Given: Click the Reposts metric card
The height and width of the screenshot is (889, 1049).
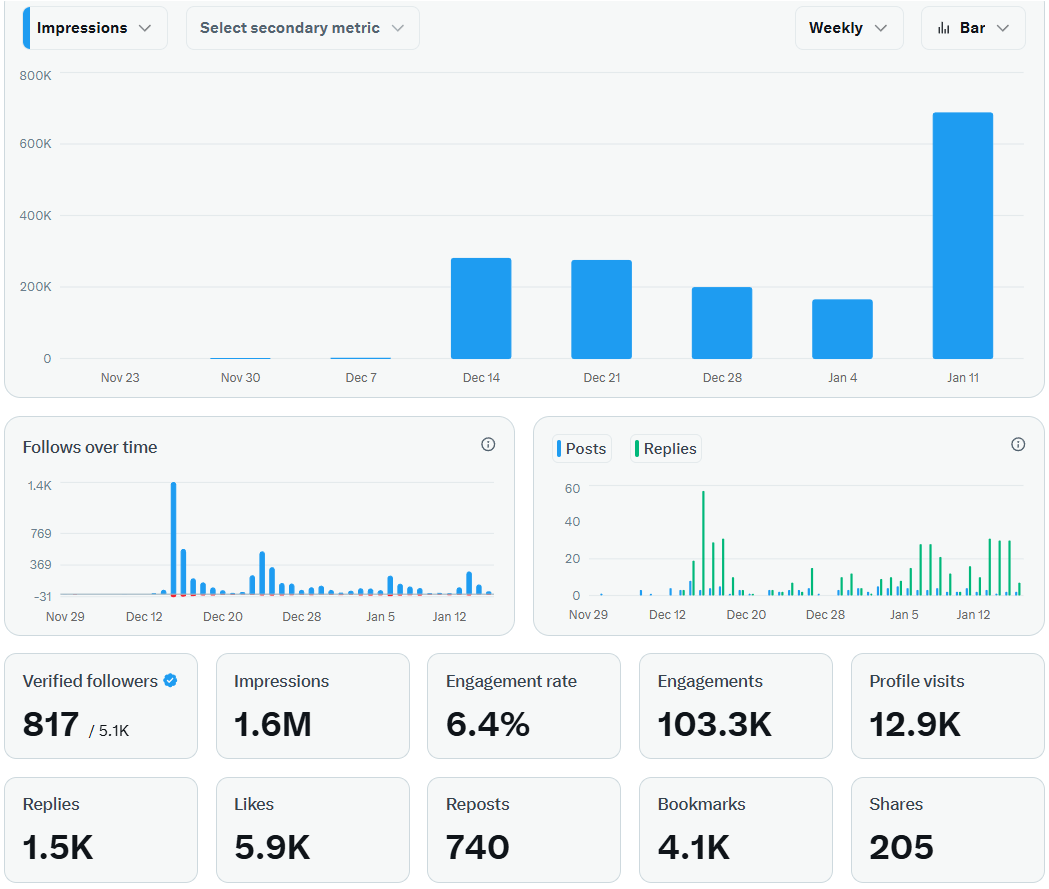Looking at the screenshot, I should (x=523, y=829).
